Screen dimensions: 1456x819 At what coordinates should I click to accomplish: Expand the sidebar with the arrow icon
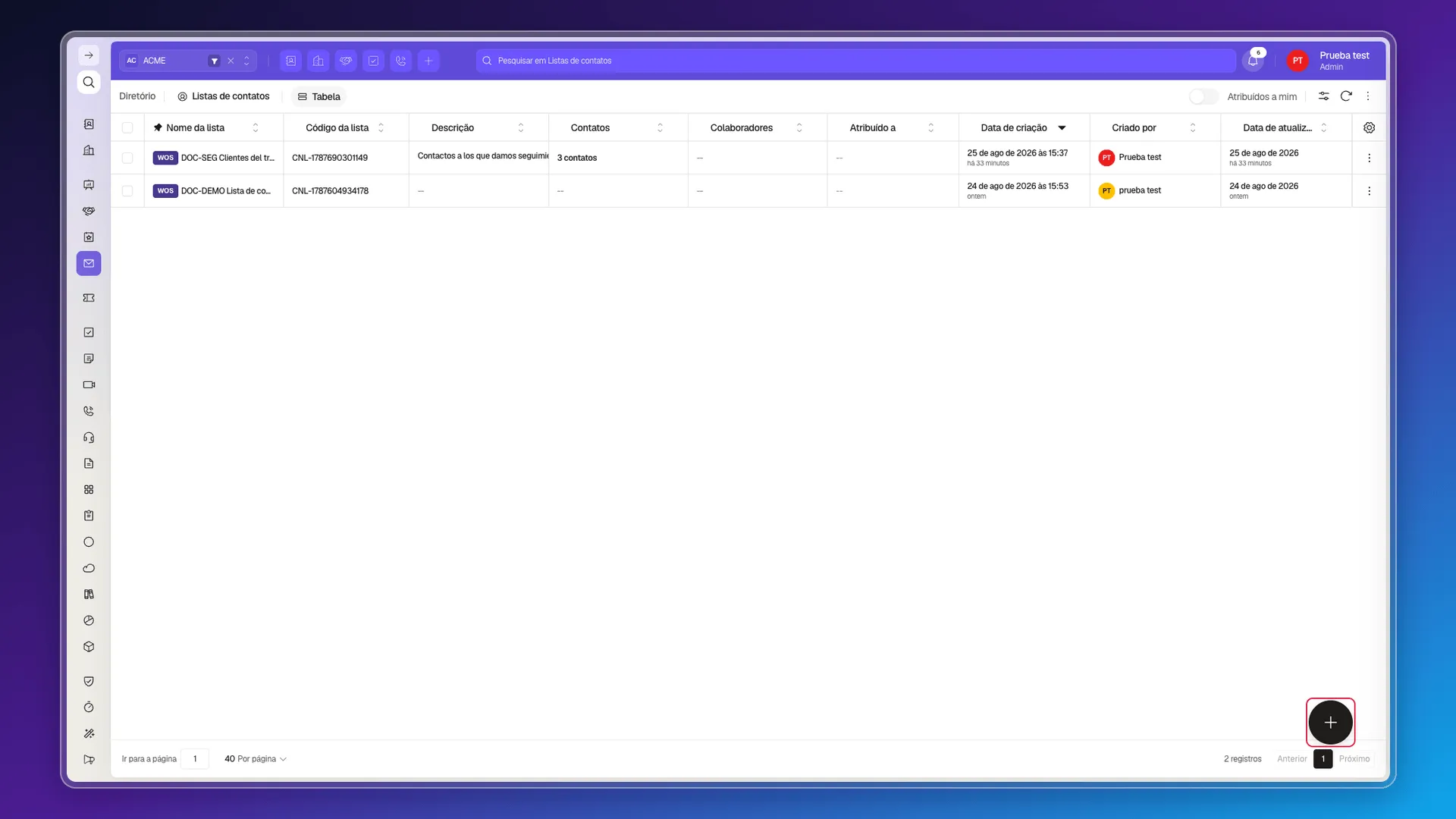point(89,55)
